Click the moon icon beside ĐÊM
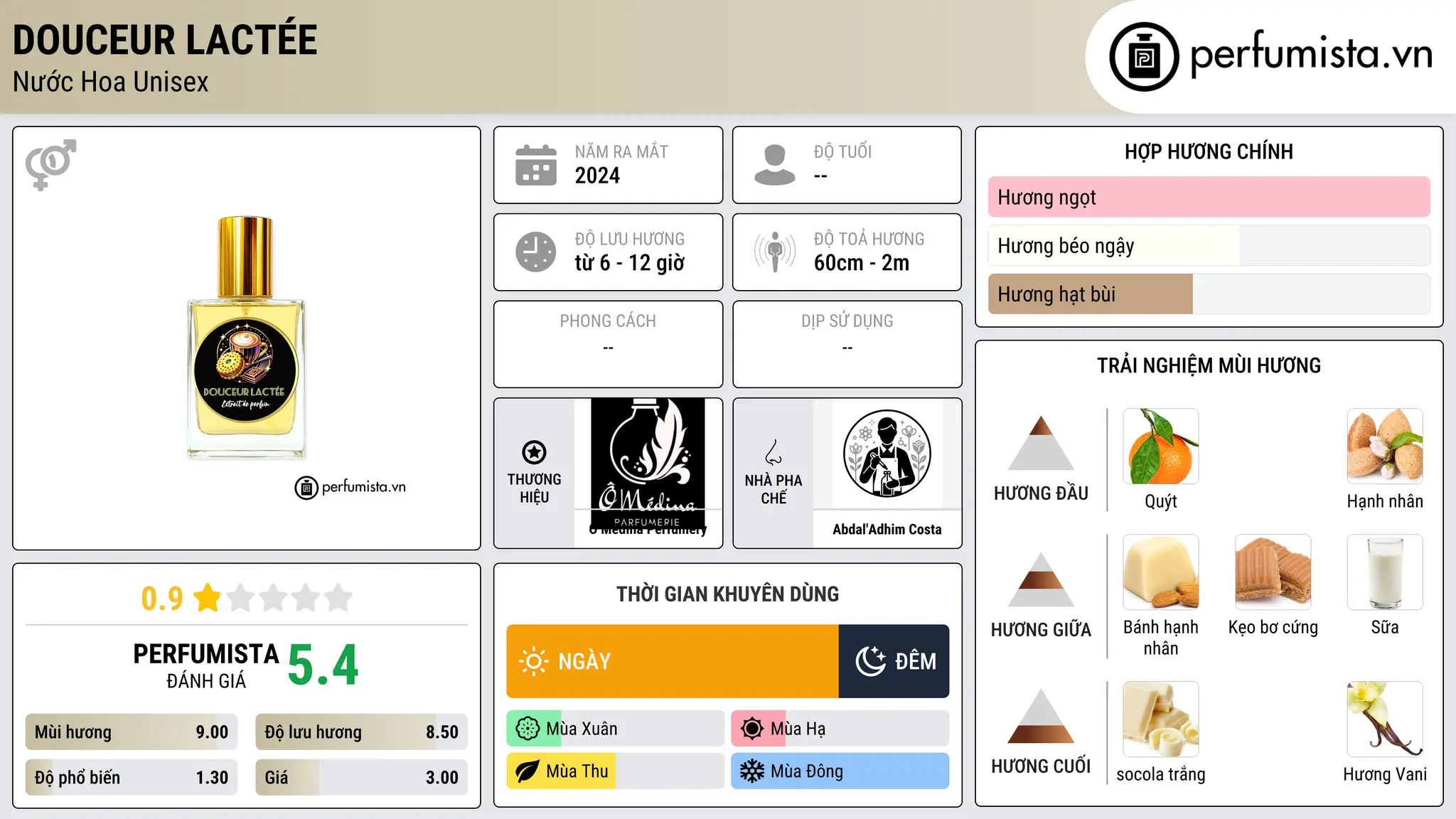This screenshot has width=1456, height=819. tap(870, 661)
